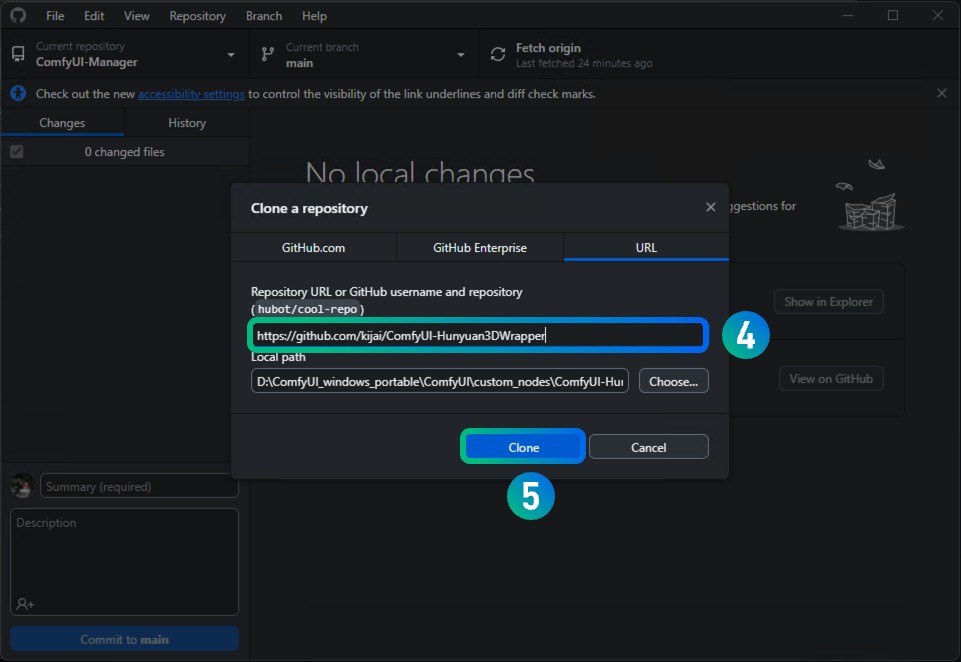
Task: Click the Cancel button
Action: (x=648, y=447)
